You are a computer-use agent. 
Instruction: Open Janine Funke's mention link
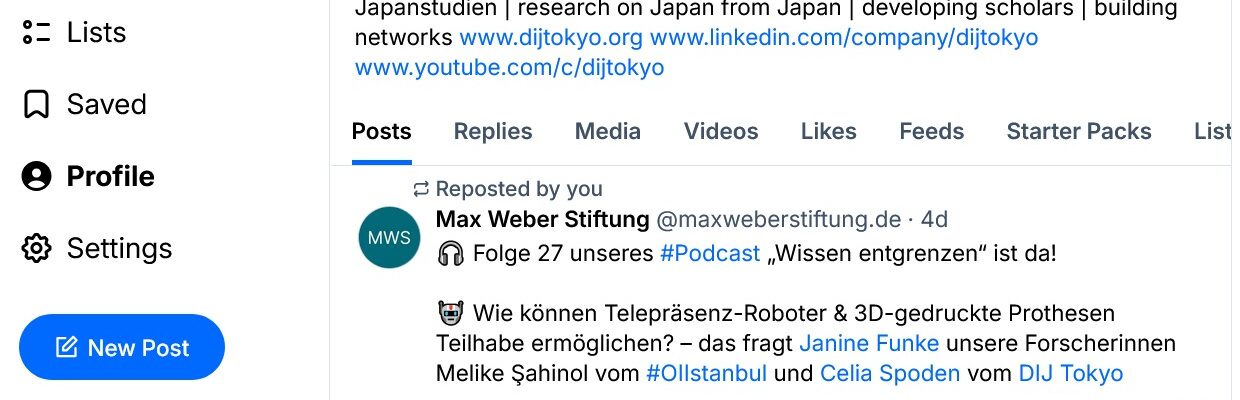click(869, 344)
